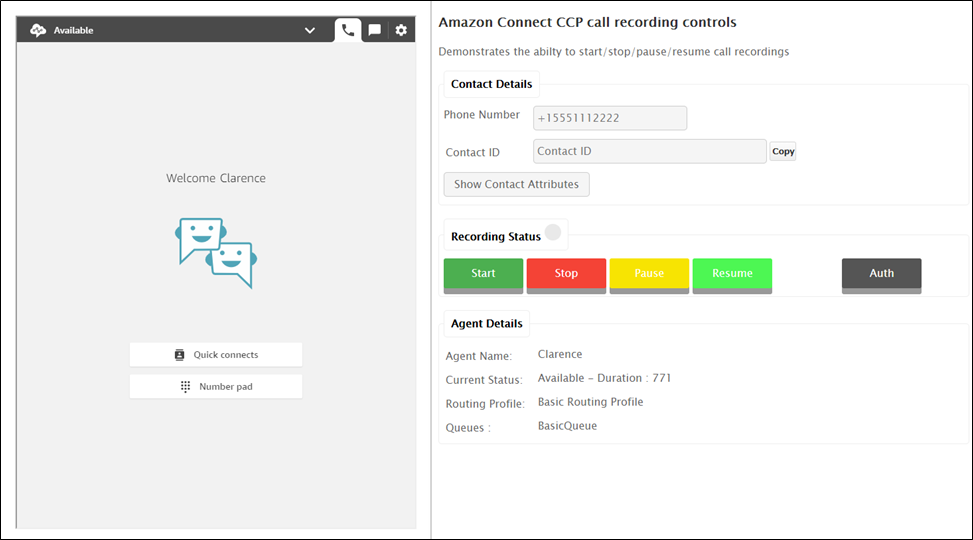This screenshot has height=540, width=973.
Task: Click the Contact Details section heading
Action: click(491, 84)
